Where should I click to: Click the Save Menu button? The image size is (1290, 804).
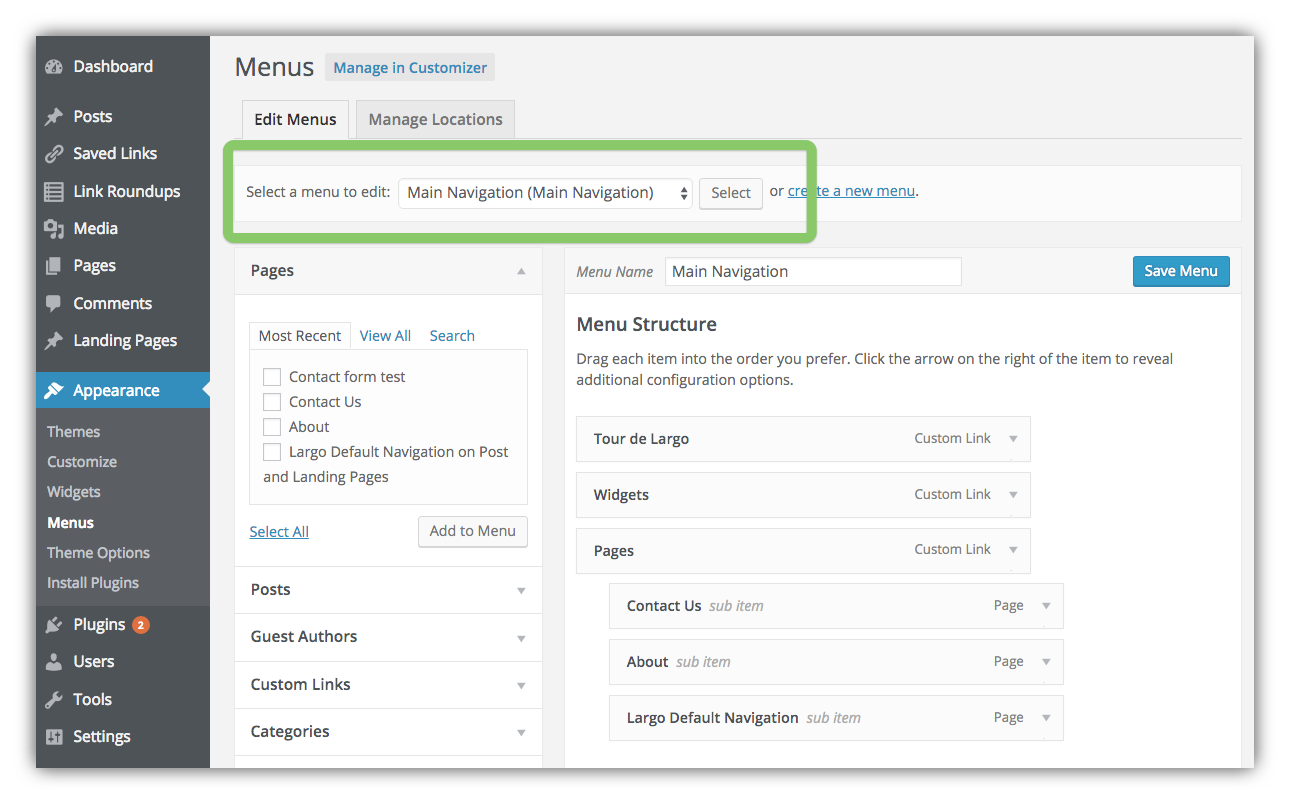point(1181,271)
